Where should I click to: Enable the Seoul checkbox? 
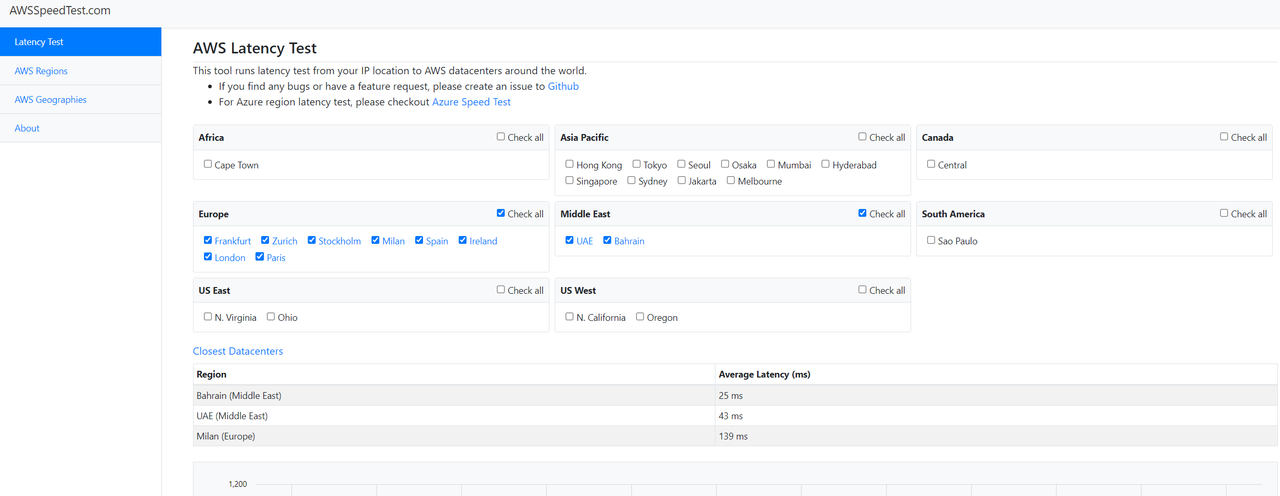tap(682, 164)
